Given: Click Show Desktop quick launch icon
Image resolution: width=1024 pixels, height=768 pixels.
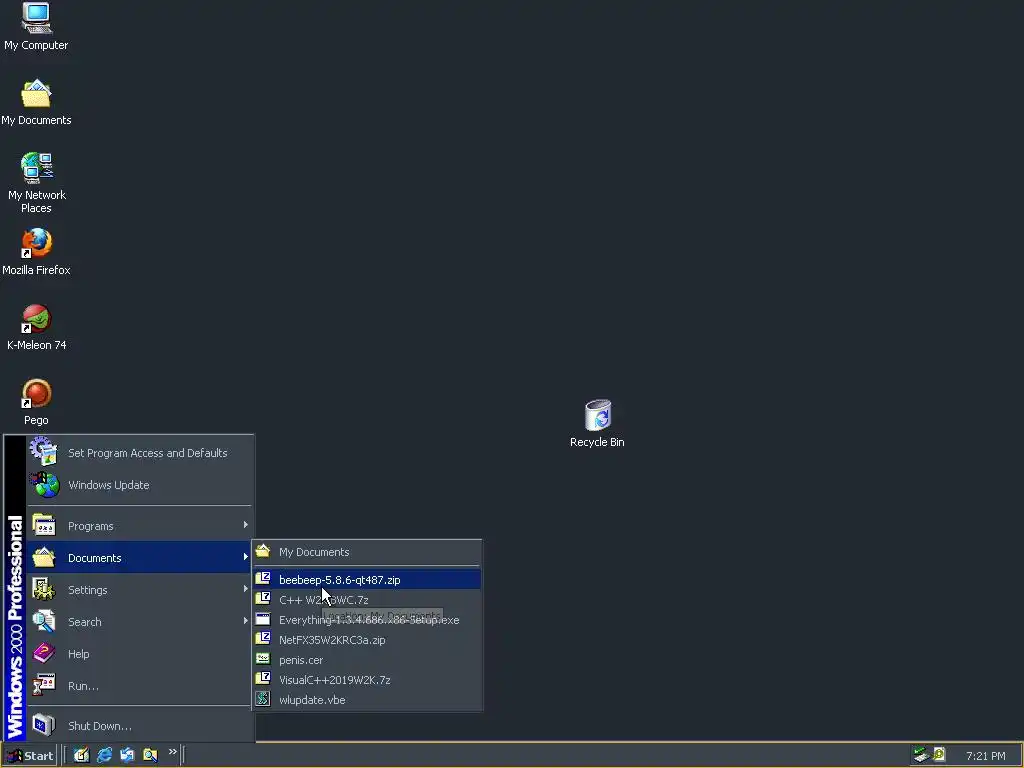Looking at the screenshot, I should (81, 755).
